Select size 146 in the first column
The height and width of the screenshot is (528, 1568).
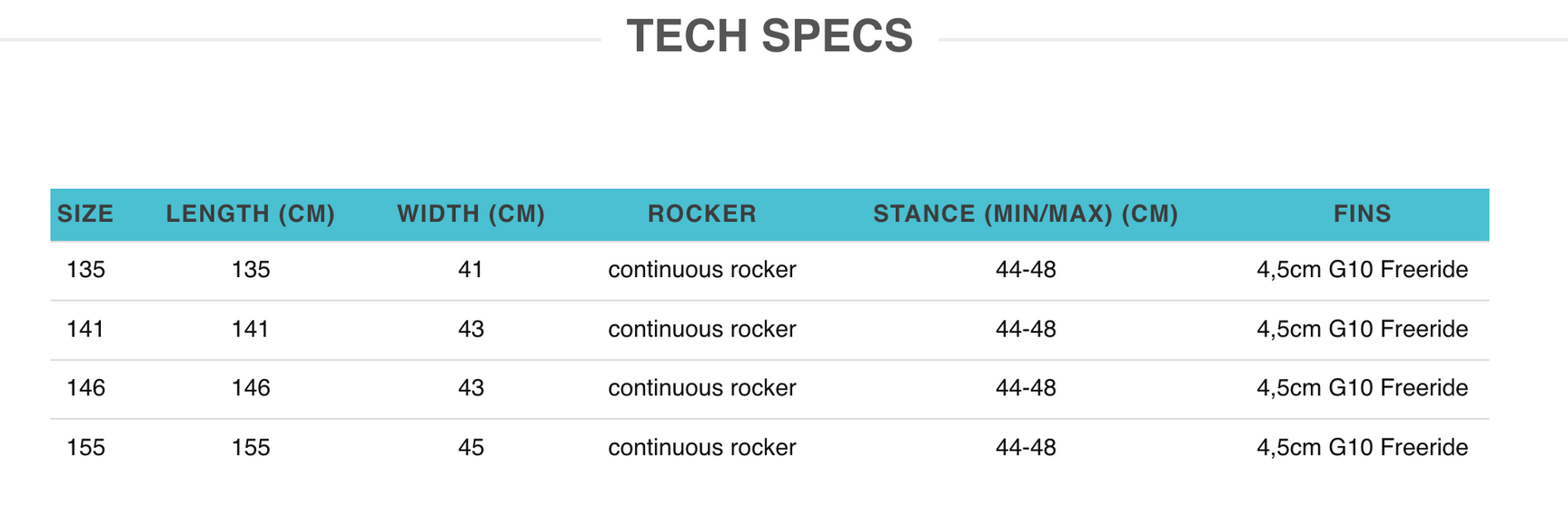coord(86,388)
